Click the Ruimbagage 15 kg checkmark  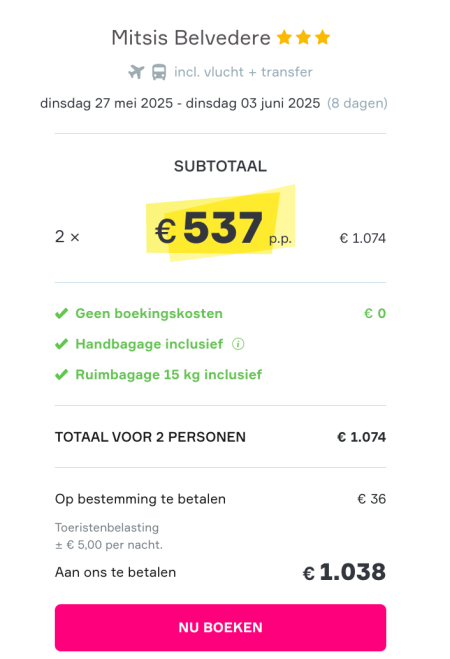pos(61,374)
